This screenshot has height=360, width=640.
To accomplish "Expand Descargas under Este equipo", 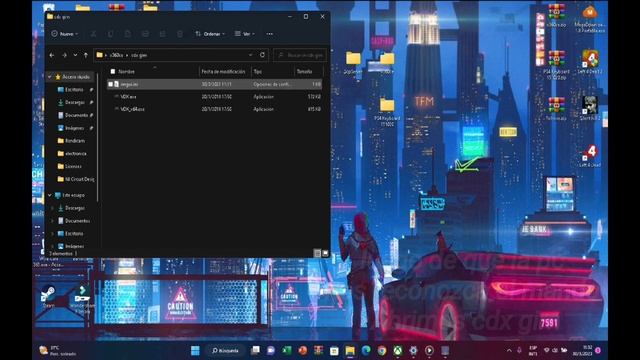I will point(52,208).
